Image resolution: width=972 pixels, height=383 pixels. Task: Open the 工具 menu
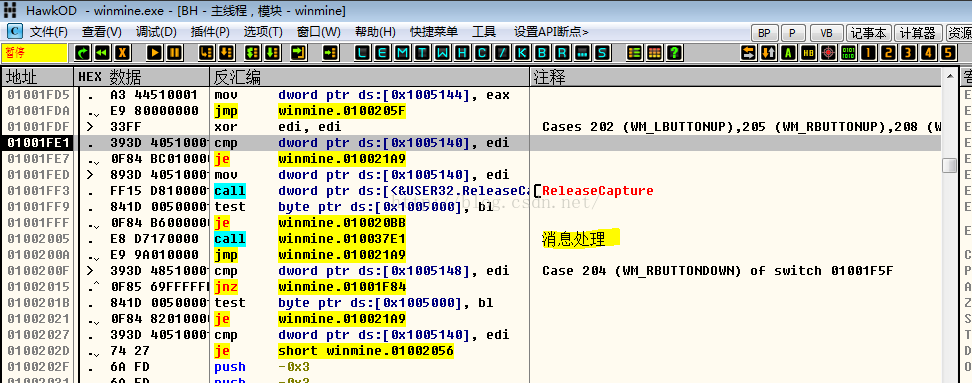pyautogui.click(x=484, y=32)
